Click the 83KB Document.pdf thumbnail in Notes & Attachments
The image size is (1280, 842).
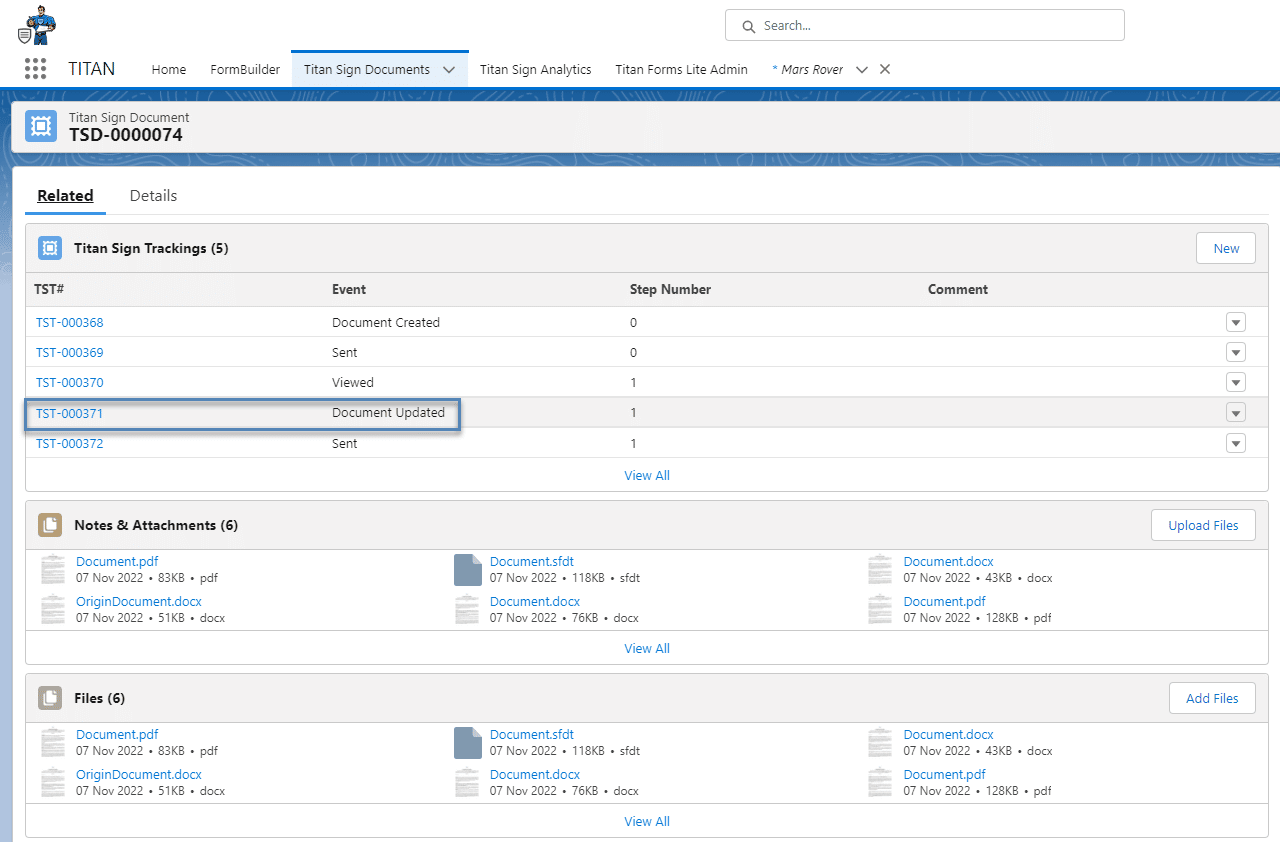53,570
